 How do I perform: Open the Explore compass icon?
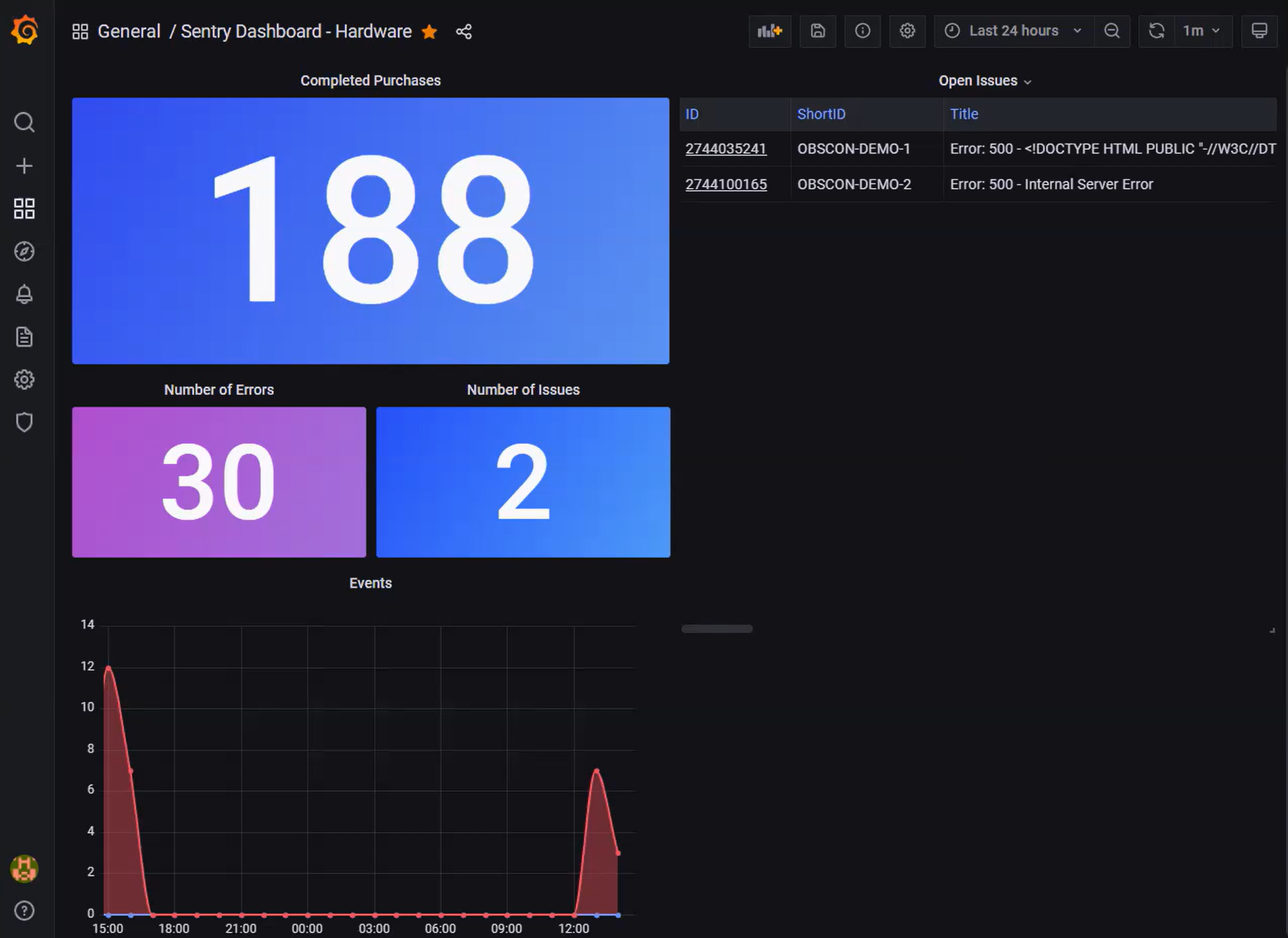pos(24,251)
